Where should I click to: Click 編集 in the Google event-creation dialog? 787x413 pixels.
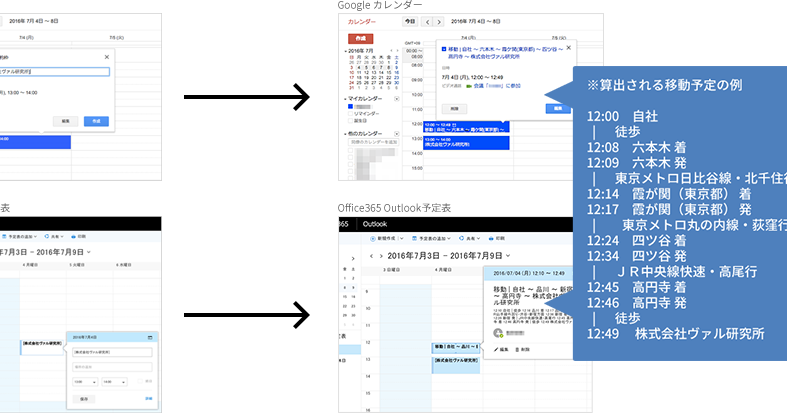pyautogui.click(x=65, y=121)
